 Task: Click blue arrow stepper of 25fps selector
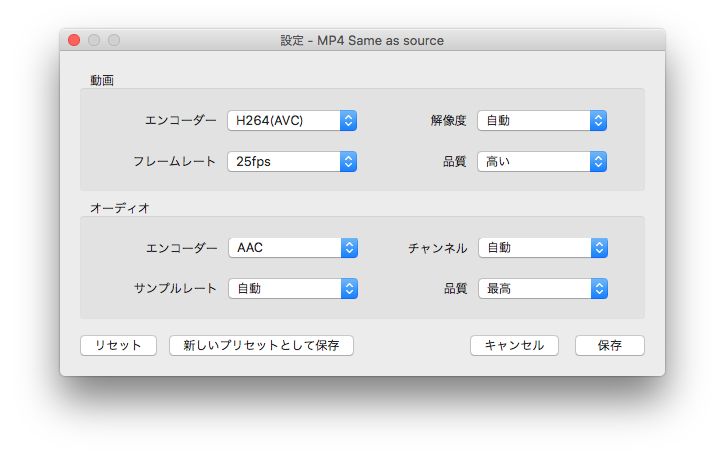pos(348,162)
